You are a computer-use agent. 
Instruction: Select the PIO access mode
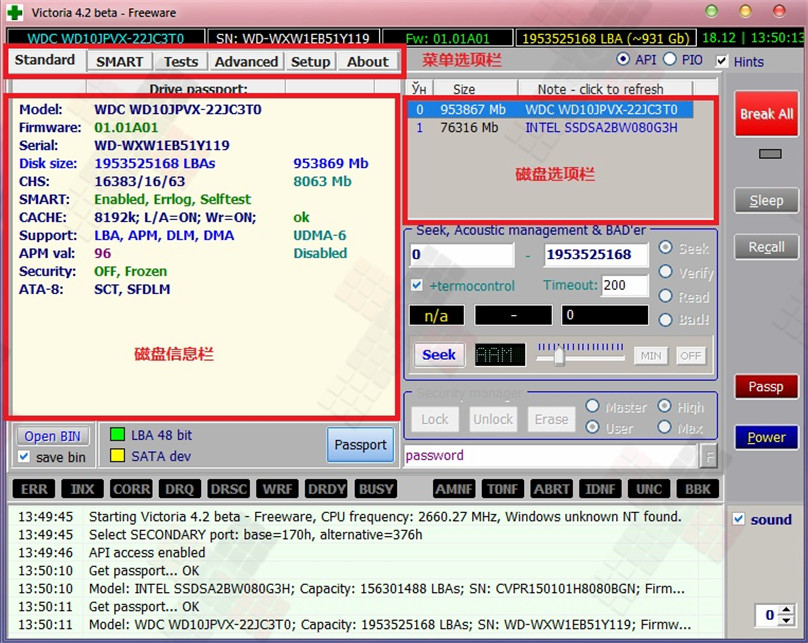[670, 60]
